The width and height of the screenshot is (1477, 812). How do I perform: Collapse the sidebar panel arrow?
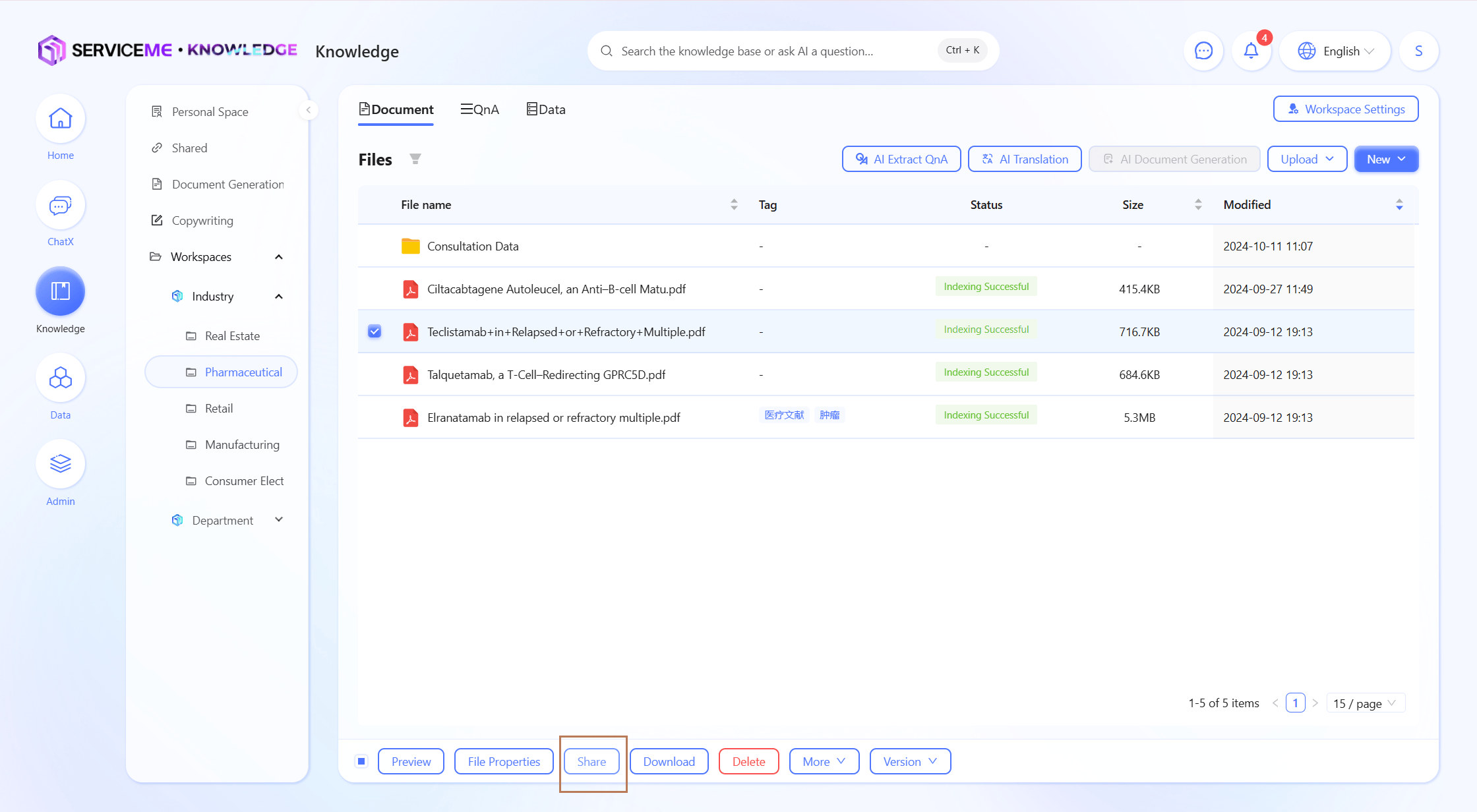point(308,110)
